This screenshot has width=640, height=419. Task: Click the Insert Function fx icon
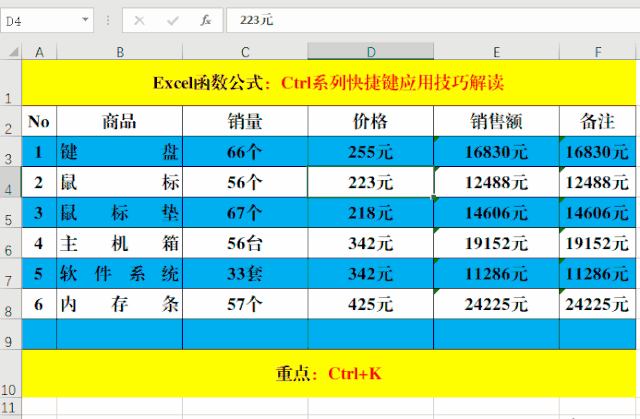tap(205, 20)
